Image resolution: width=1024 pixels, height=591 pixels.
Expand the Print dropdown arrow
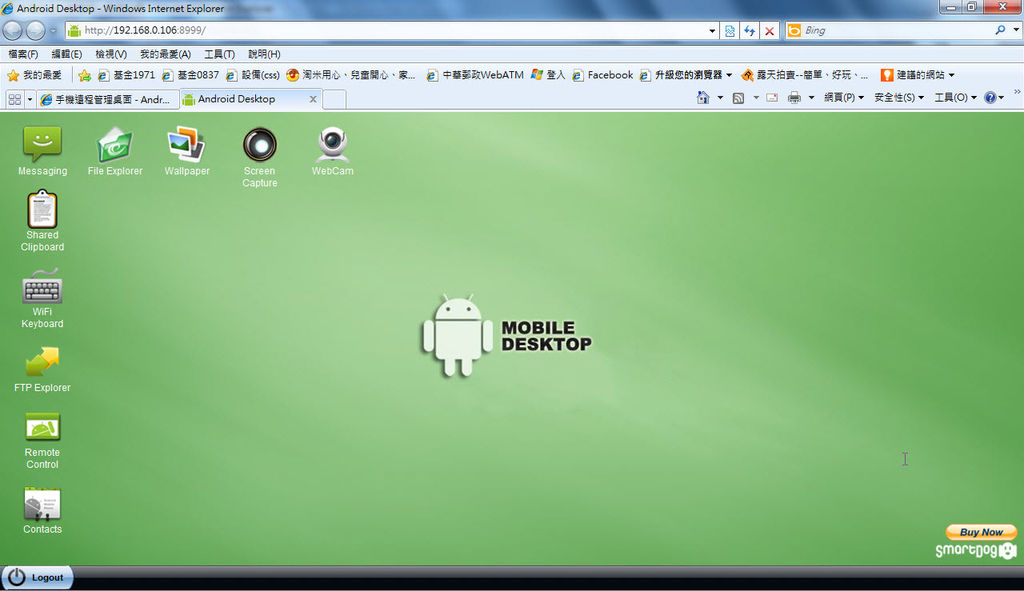pyautogui.click(x=811, y=98)
